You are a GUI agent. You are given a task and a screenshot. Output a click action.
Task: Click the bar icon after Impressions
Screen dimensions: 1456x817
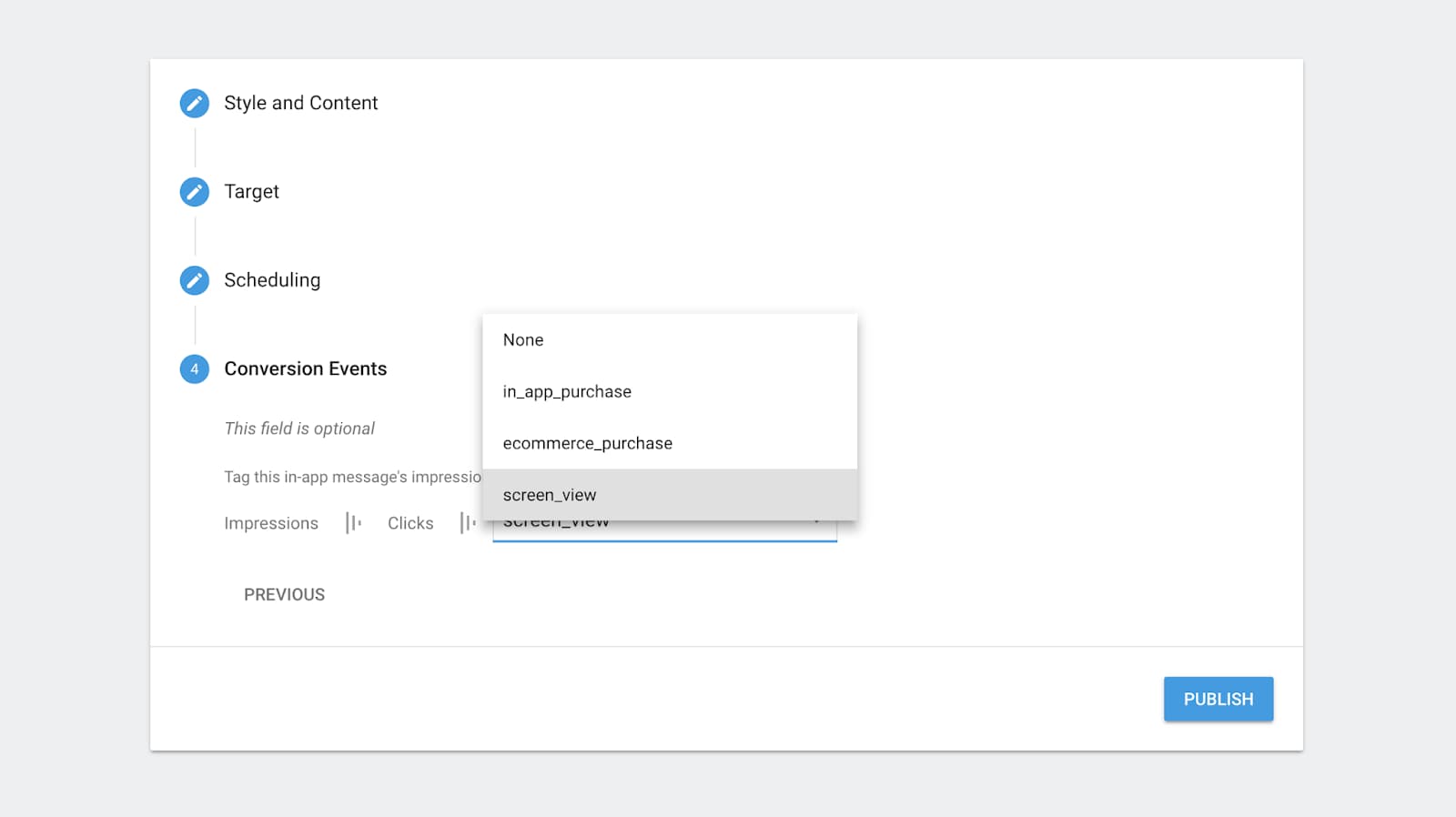pyautogui.click(x=353, y=523)
